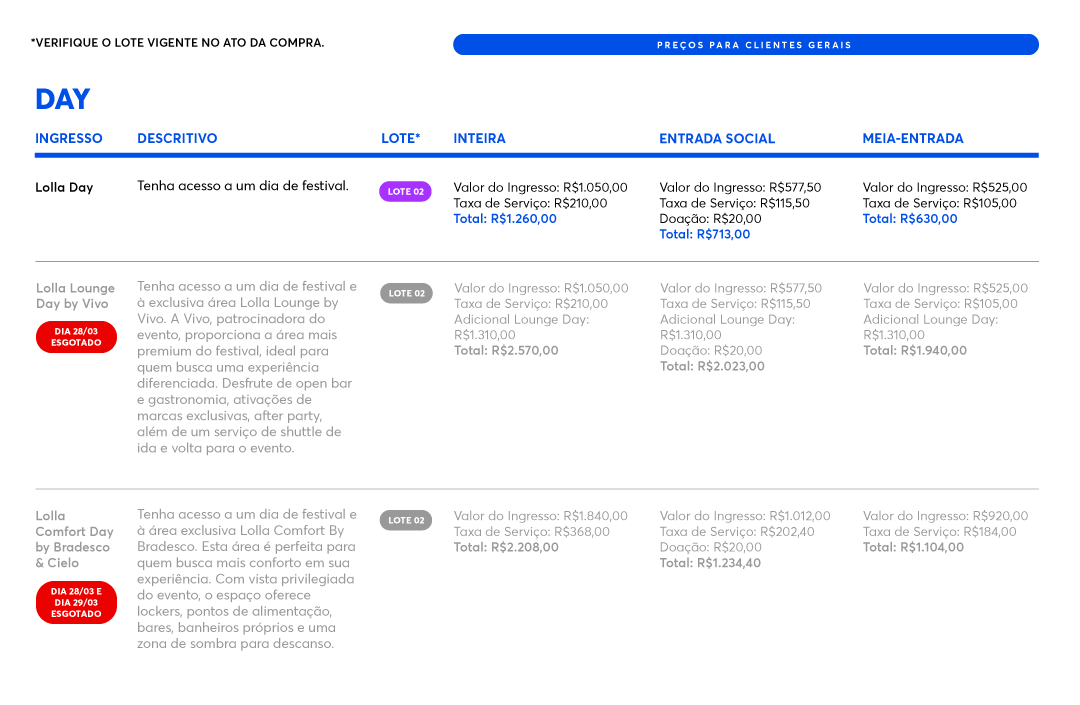Click gray LOTE 02 badge in Lolla Lounge row
The height and width of the screenshot is (705, 1080).
click(406, 293)
